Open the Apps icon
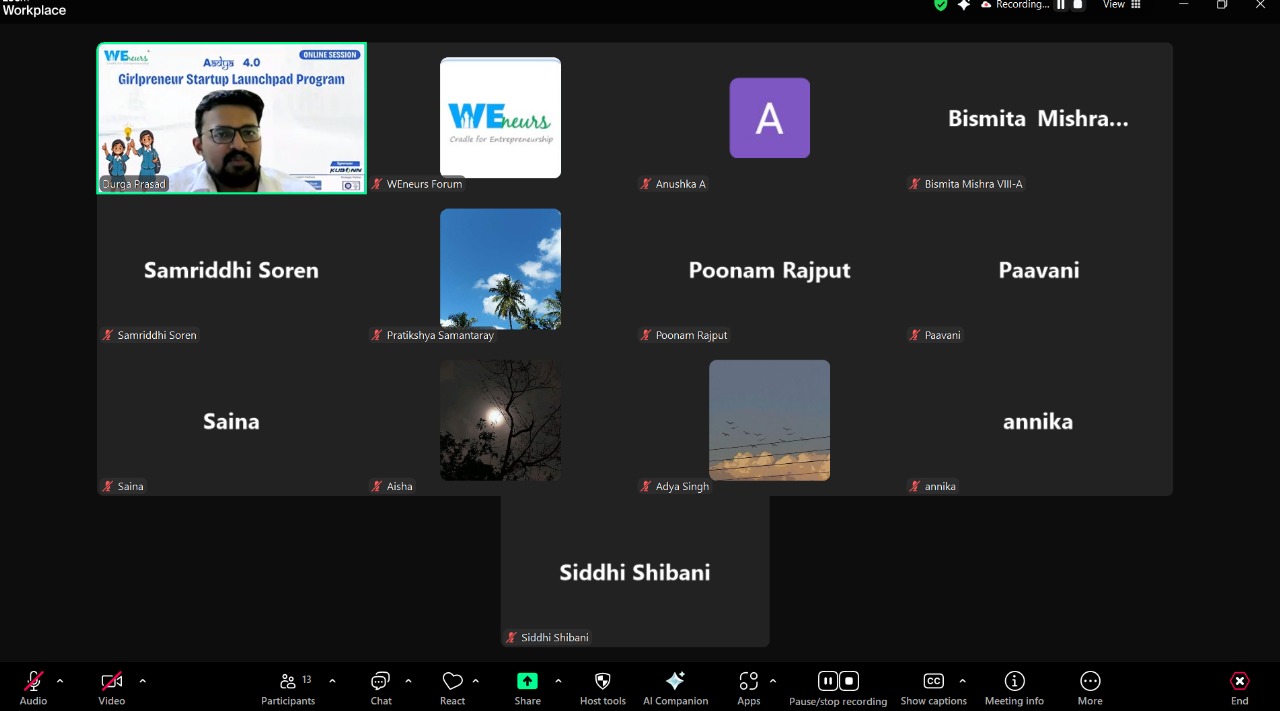Viewport: 1280px width, 711px height. [x=748, y=682]
